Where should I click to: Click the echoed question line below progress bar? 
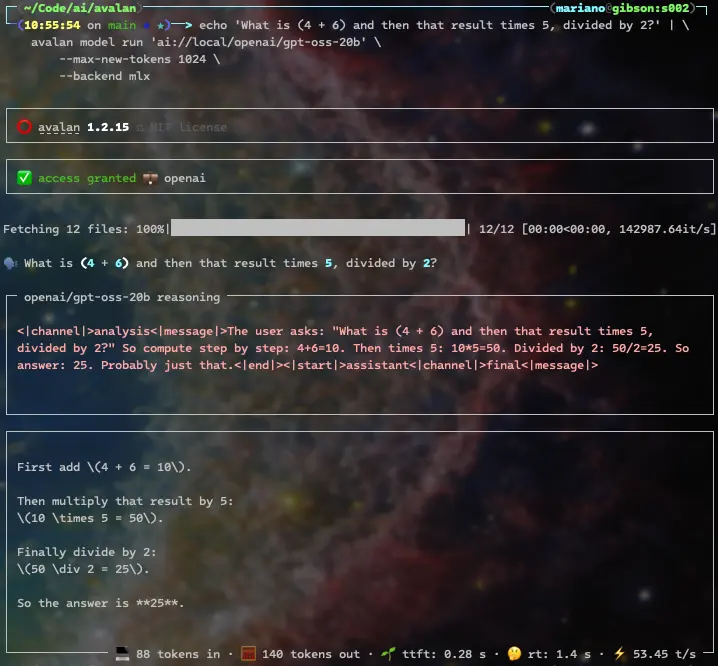click(x=230, y=263)
